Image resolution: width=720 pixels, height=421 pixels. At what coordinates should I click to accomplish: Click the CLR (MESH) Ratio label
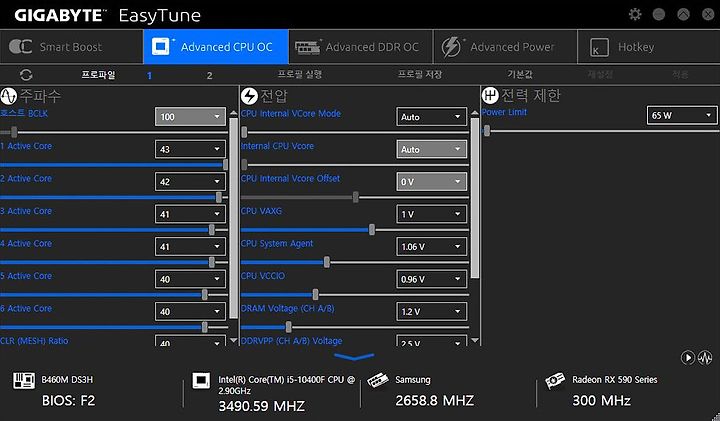click(34, 341)
